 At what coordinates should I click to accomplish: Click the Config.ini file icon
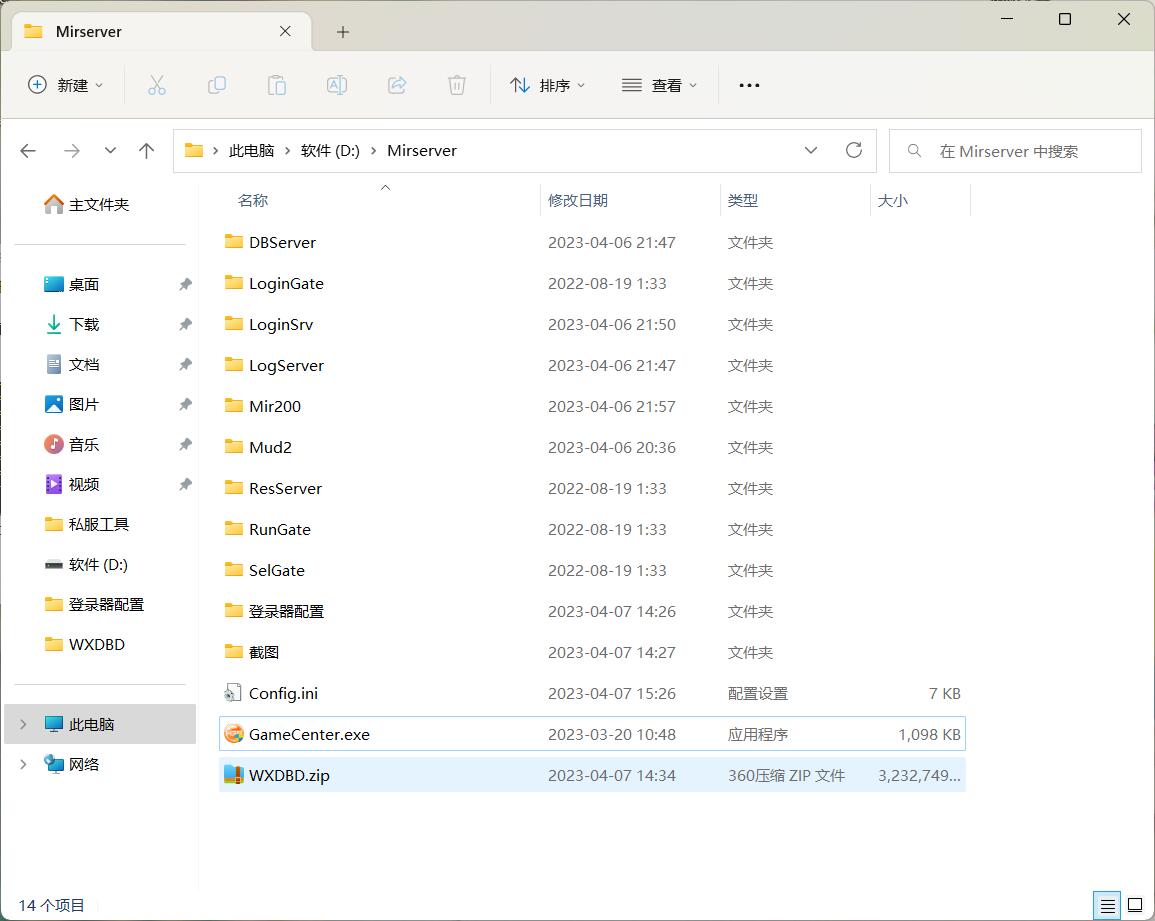tap(233, 693)
